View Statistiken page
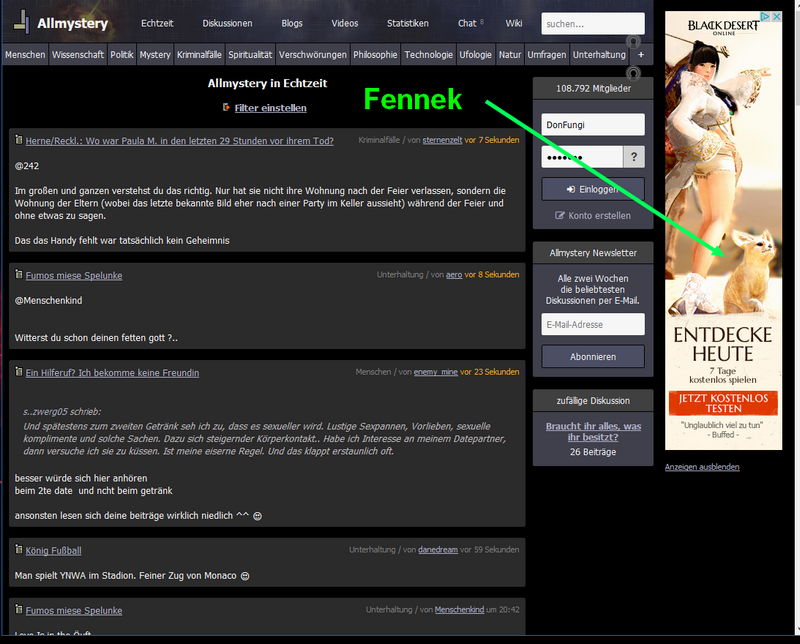This screenshot has width=800, height=644. click(x=408, y=23)
